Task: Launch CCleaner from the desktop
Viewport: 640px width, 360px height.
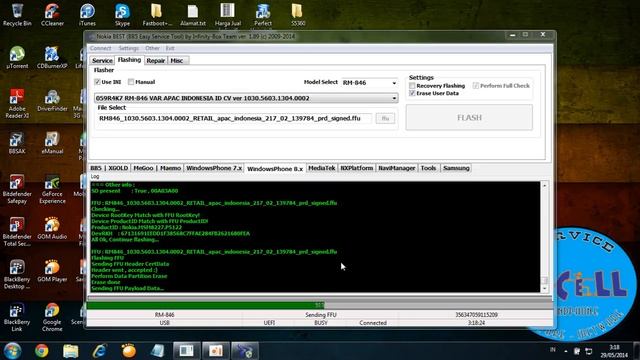Action: click(52, 15)
